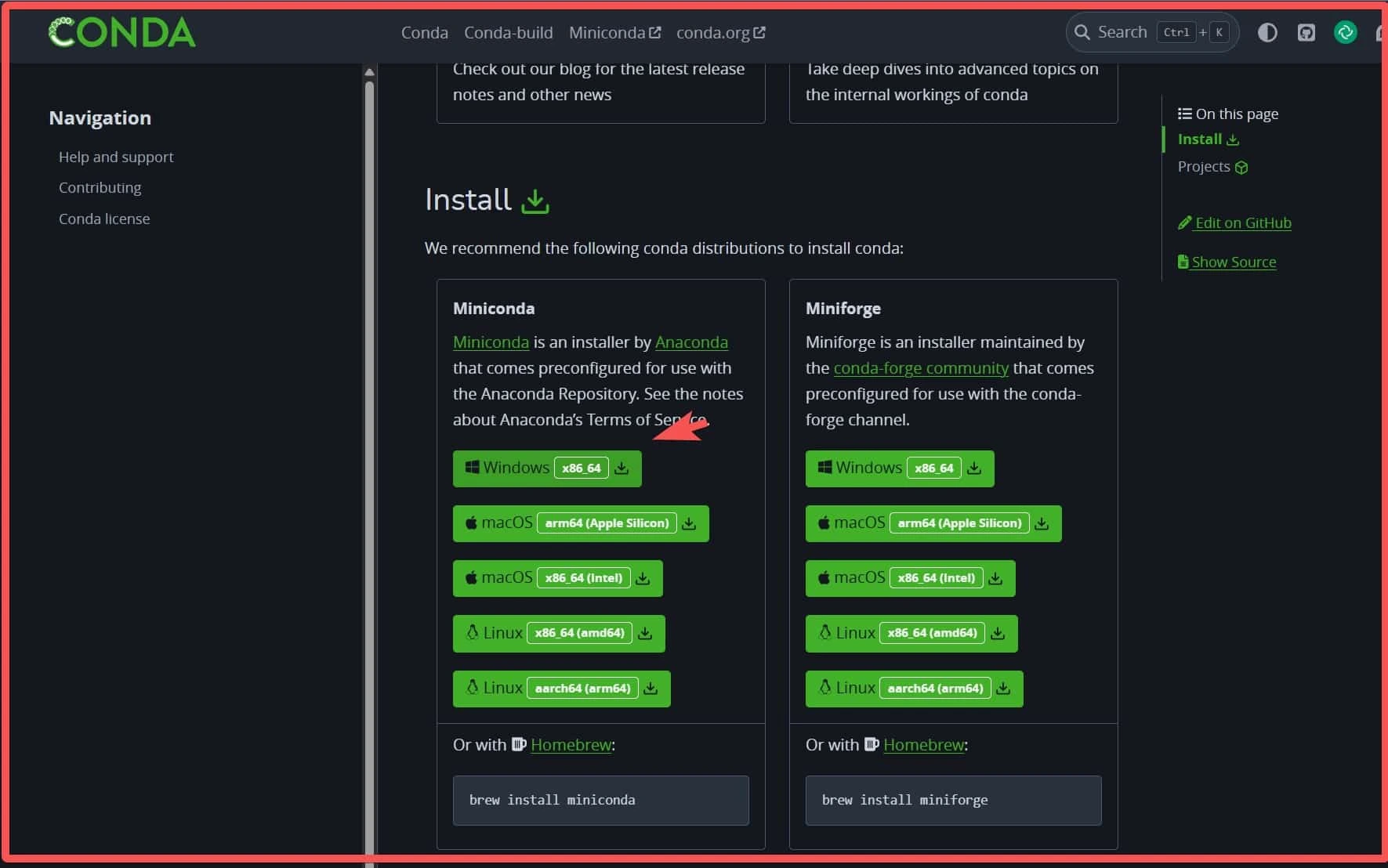1388x868 pixels.
Task: Open the Anaconda link
Action: [x=691, y=342]
